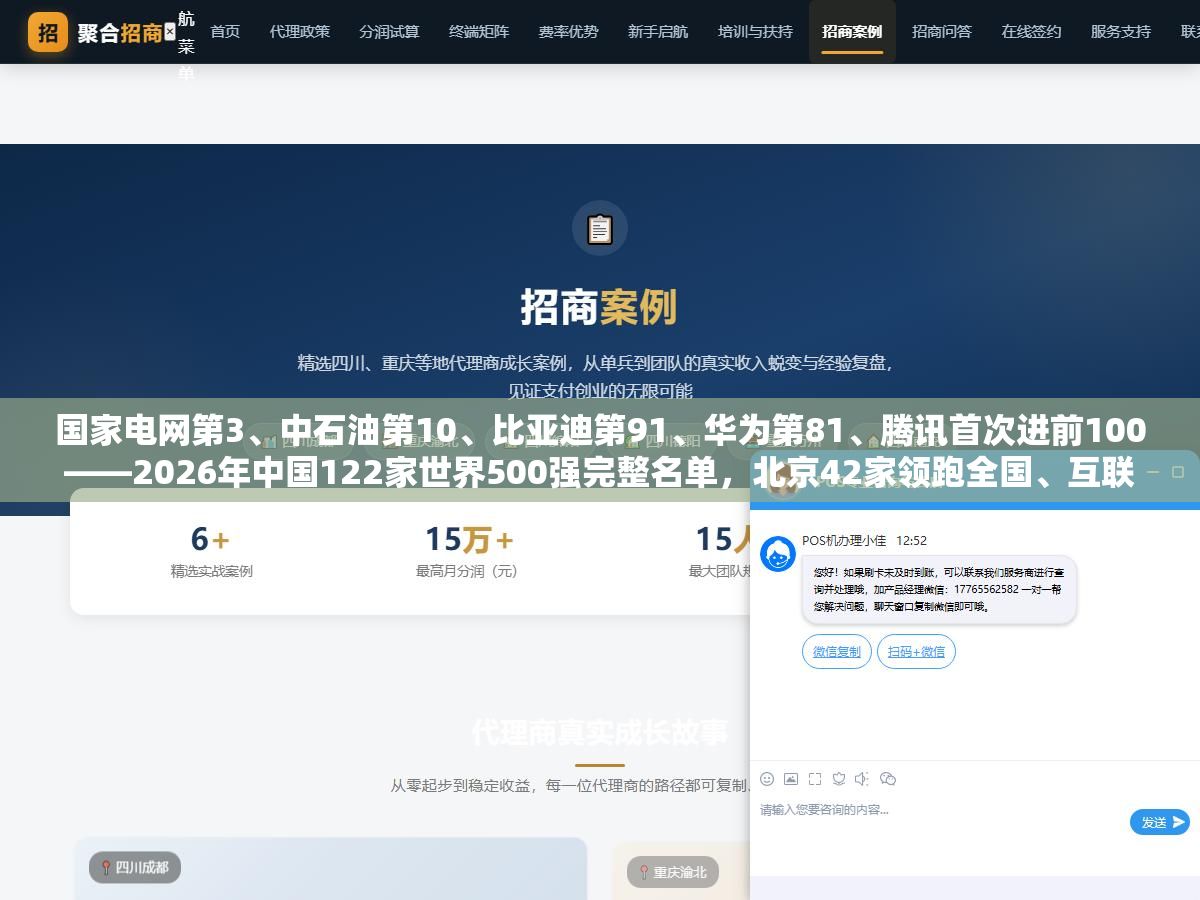Open 分润试算 in the top navigation
The image size is (1200, 900).
(x=389, y=32)
